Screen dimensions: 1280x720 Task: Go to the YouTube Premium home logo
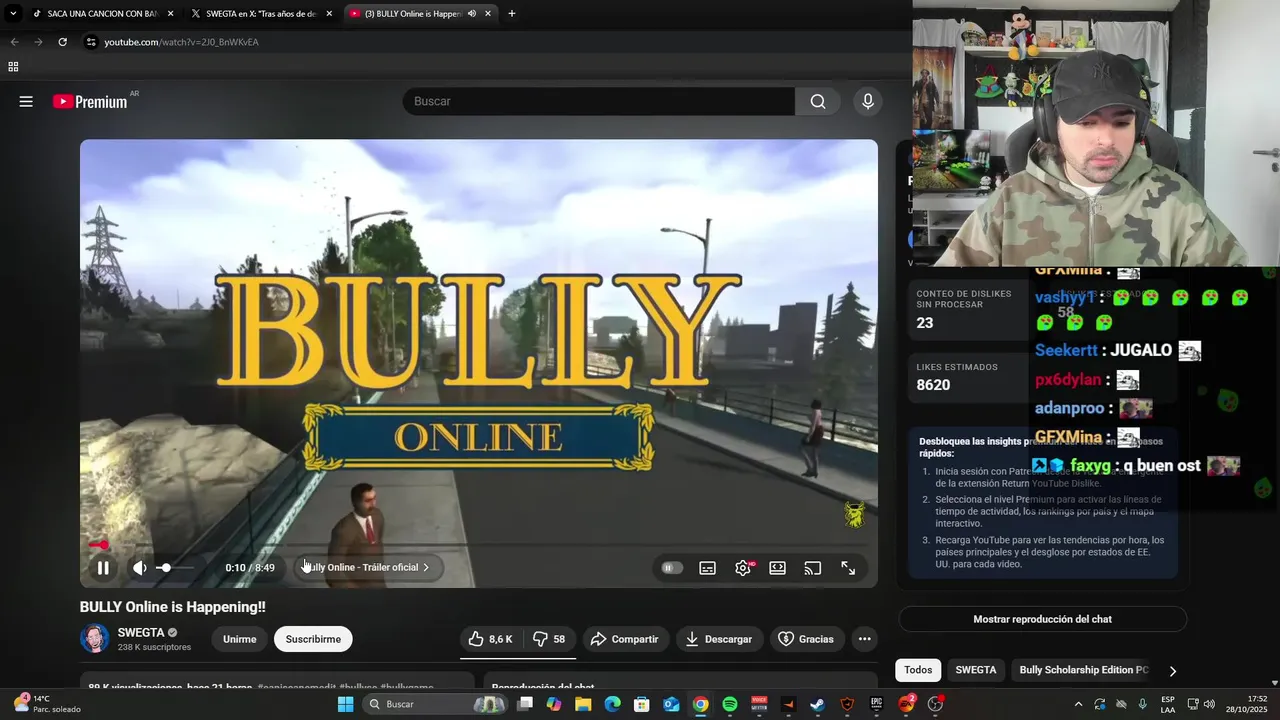click(90, 101)
